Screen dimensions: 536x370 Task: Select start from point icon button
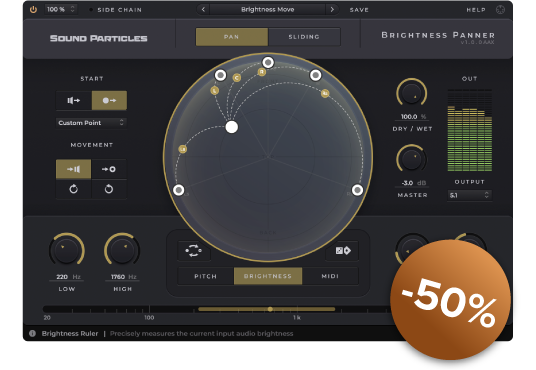pyautogui.click(x=109, y=100)
